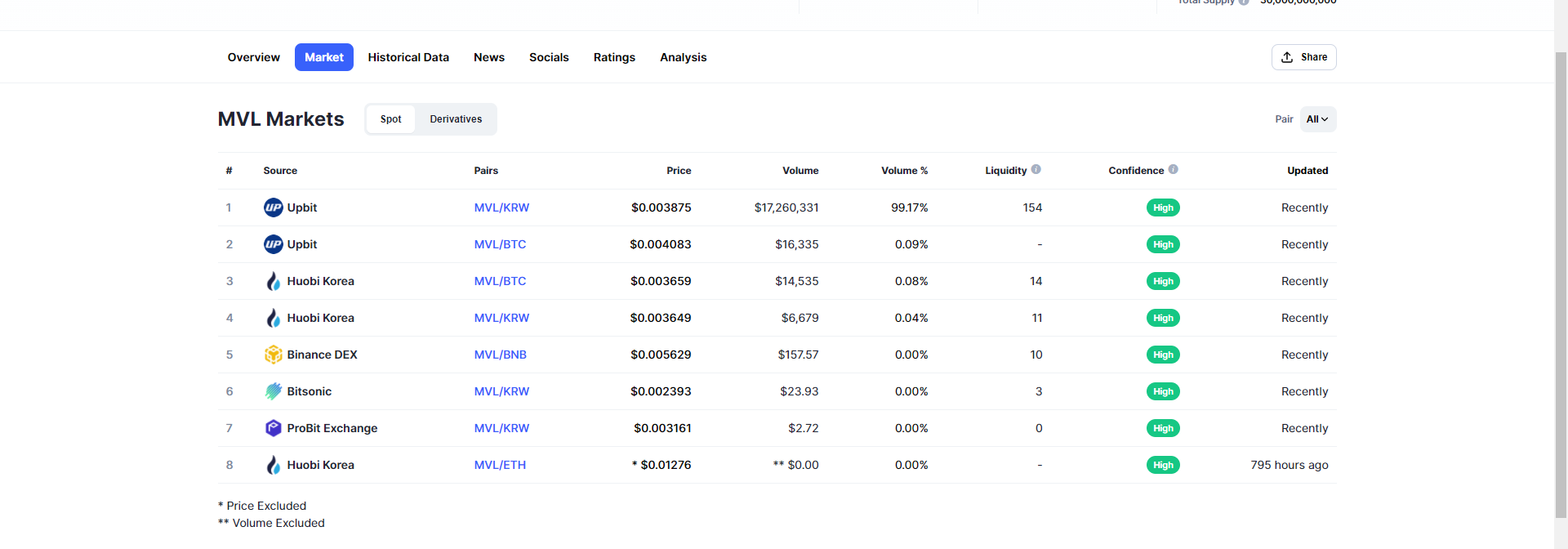This screenshot has height=549, width=1568.
Task: Click the '** Volume Excluded' footnote
Action: 271,523
